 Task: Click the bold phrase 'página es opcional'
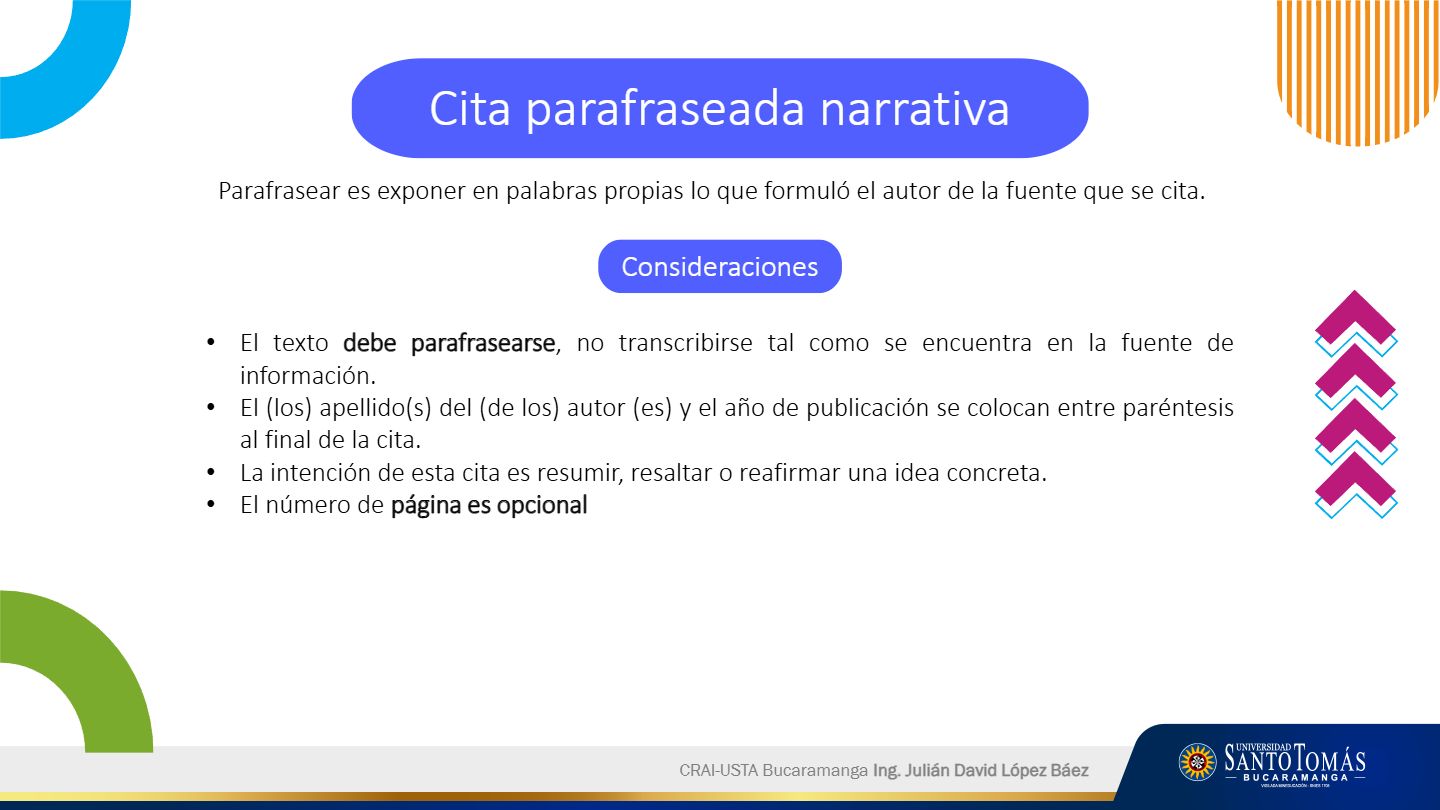488,505
